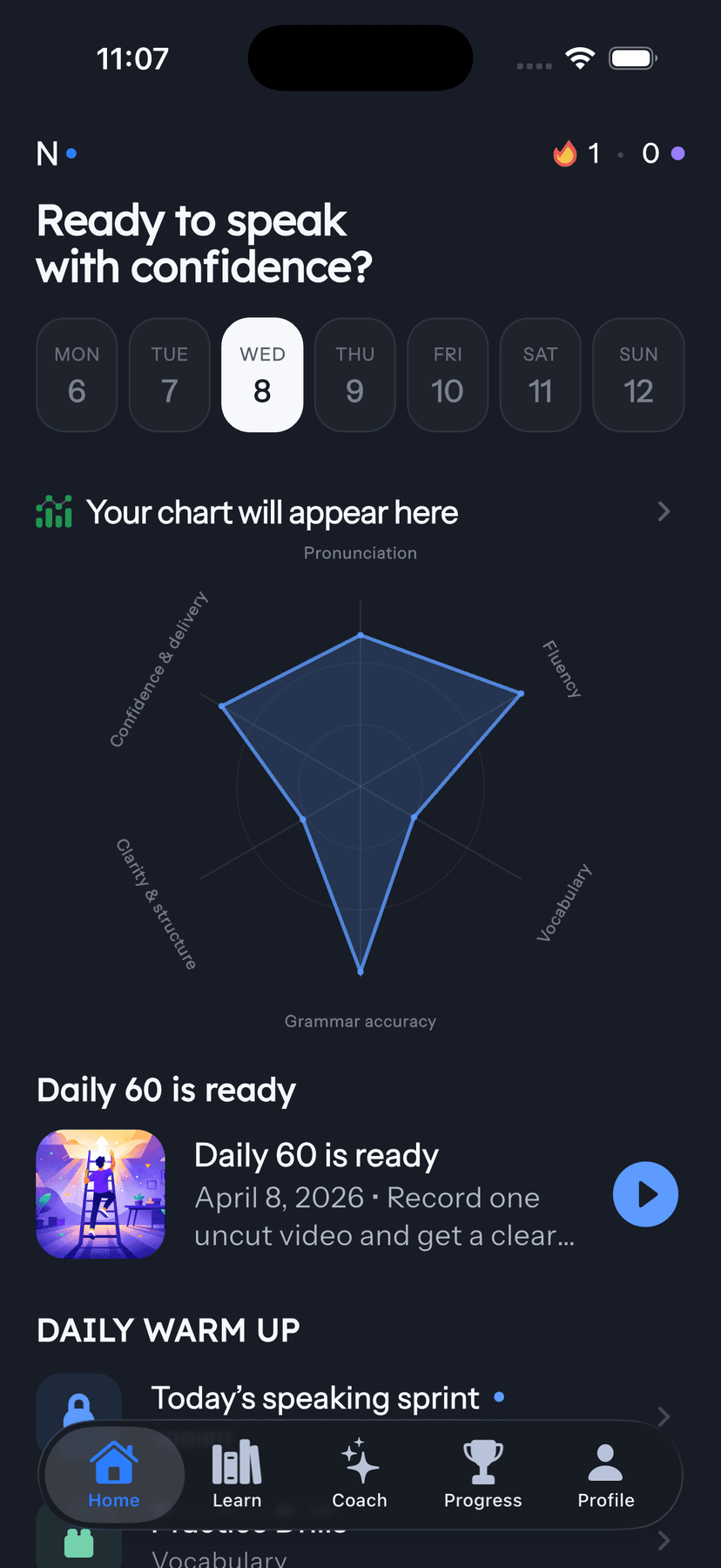Expand the chart section with chevron
This screenshot has height=1568, width=721.
[x=664, y=511]
